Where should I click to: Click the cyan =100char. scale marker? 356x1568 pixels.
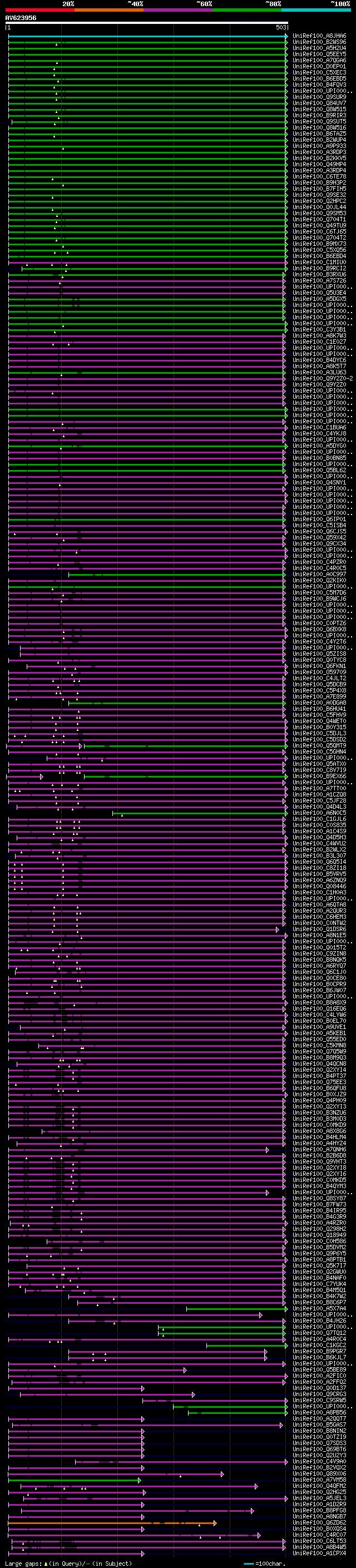(x=249, y=1564)
